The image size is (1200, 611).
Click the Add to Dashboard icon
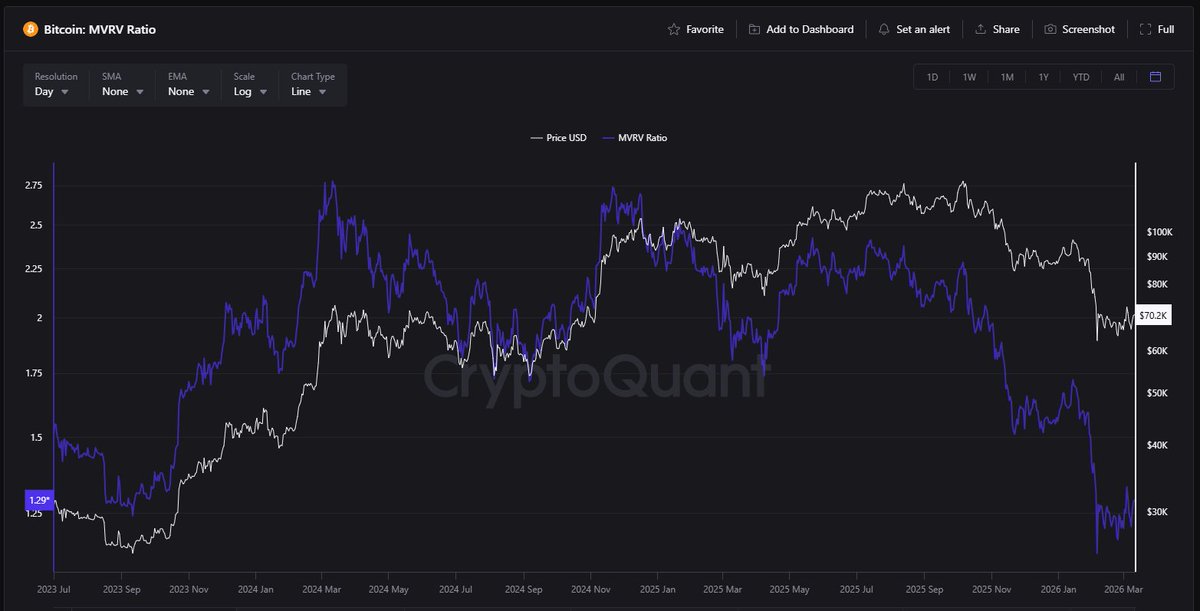click(x=754, y=30)
